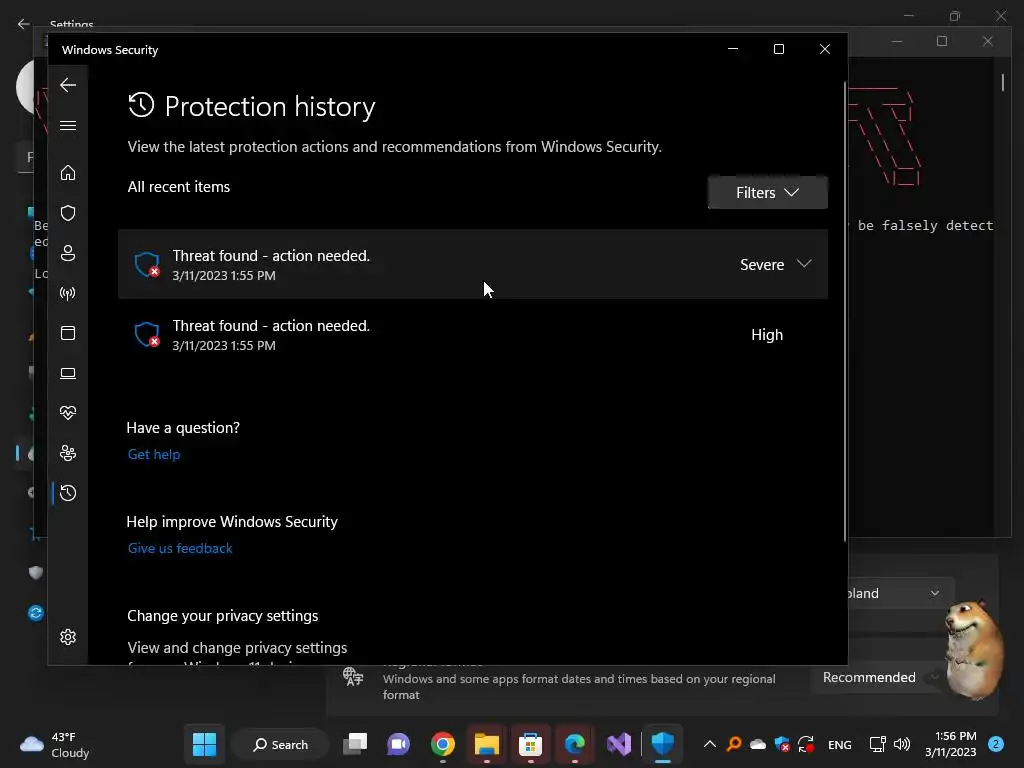The image size is (1024, 768).
Task: Open the Chat app on taskbar
Action: 398,744
